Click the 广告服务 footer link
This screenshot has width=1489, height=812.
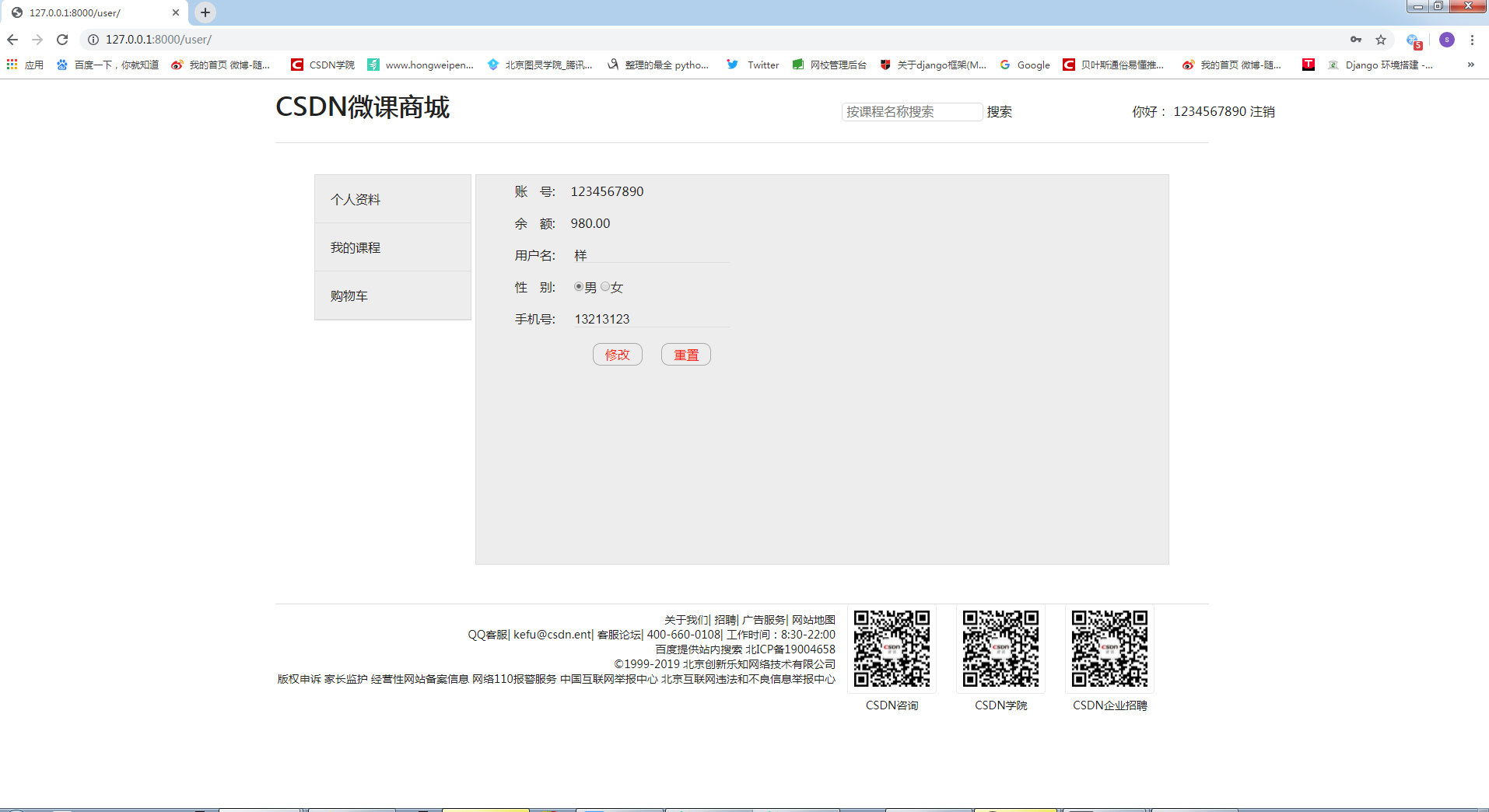point(763,620)
